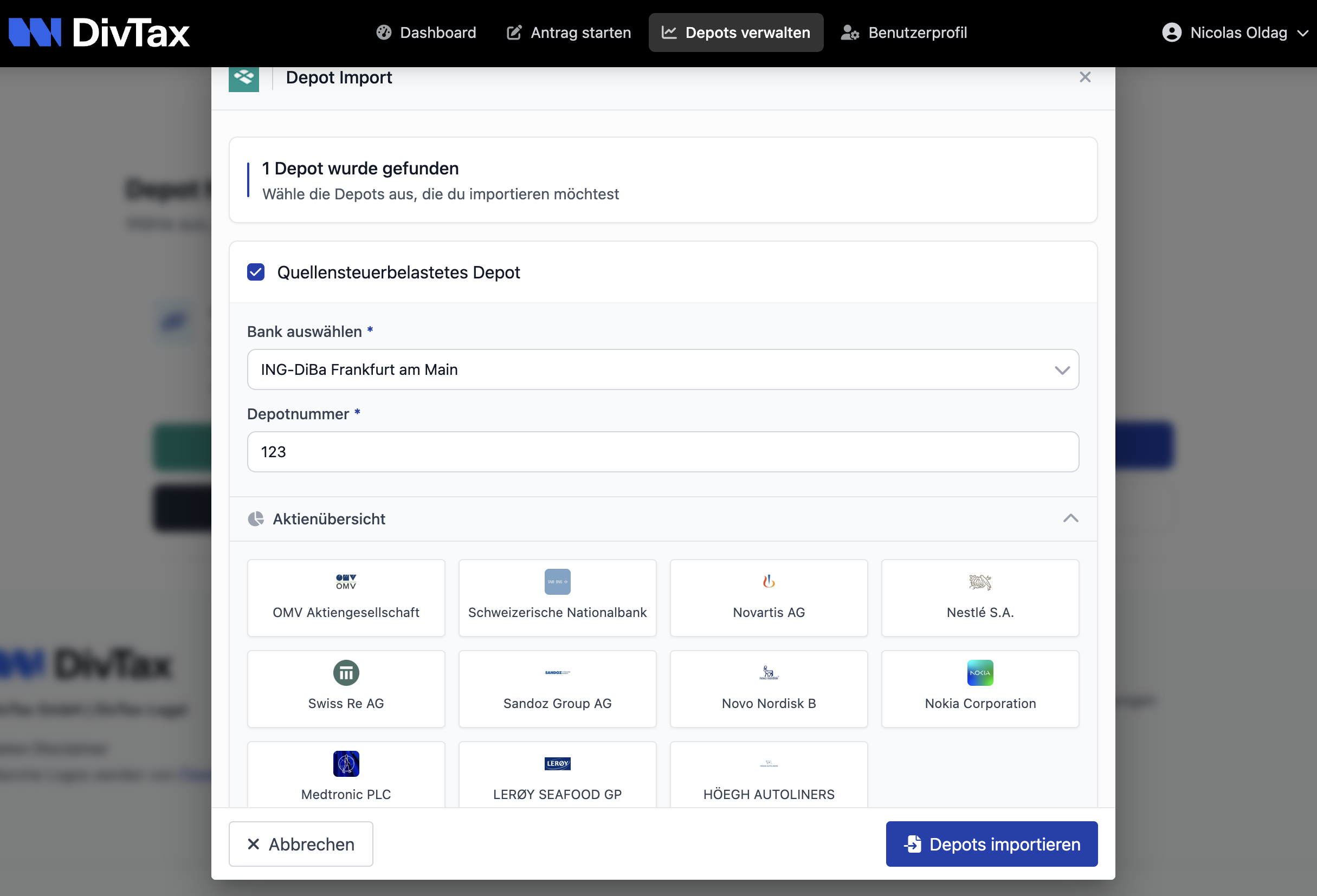Click the Swiss Re AG logo
1317x896 pixels.
[x=346, y=673]
